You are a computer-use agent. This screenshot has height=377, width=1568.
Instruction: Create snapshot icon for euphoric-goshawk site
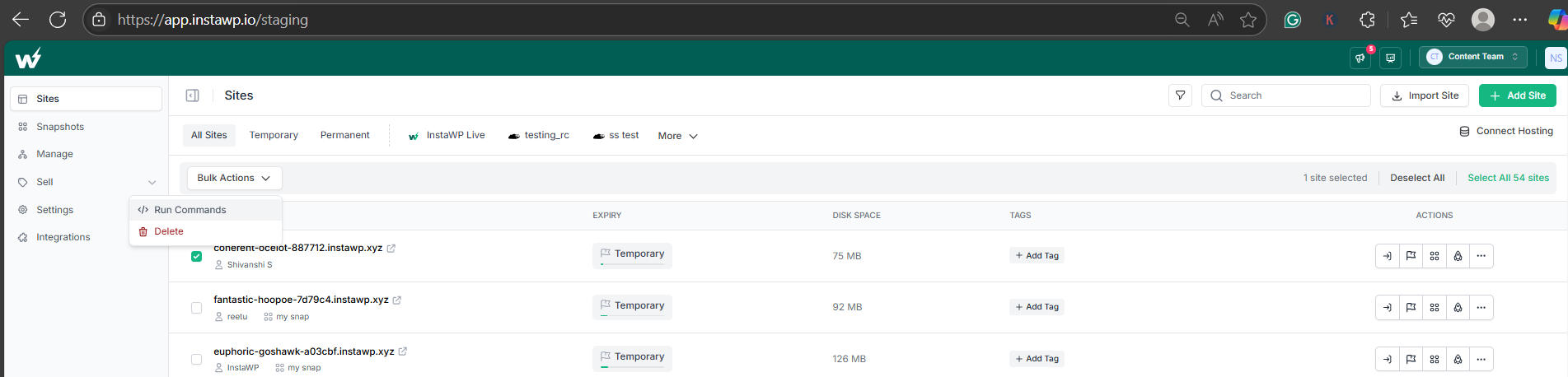[1435, 359]
